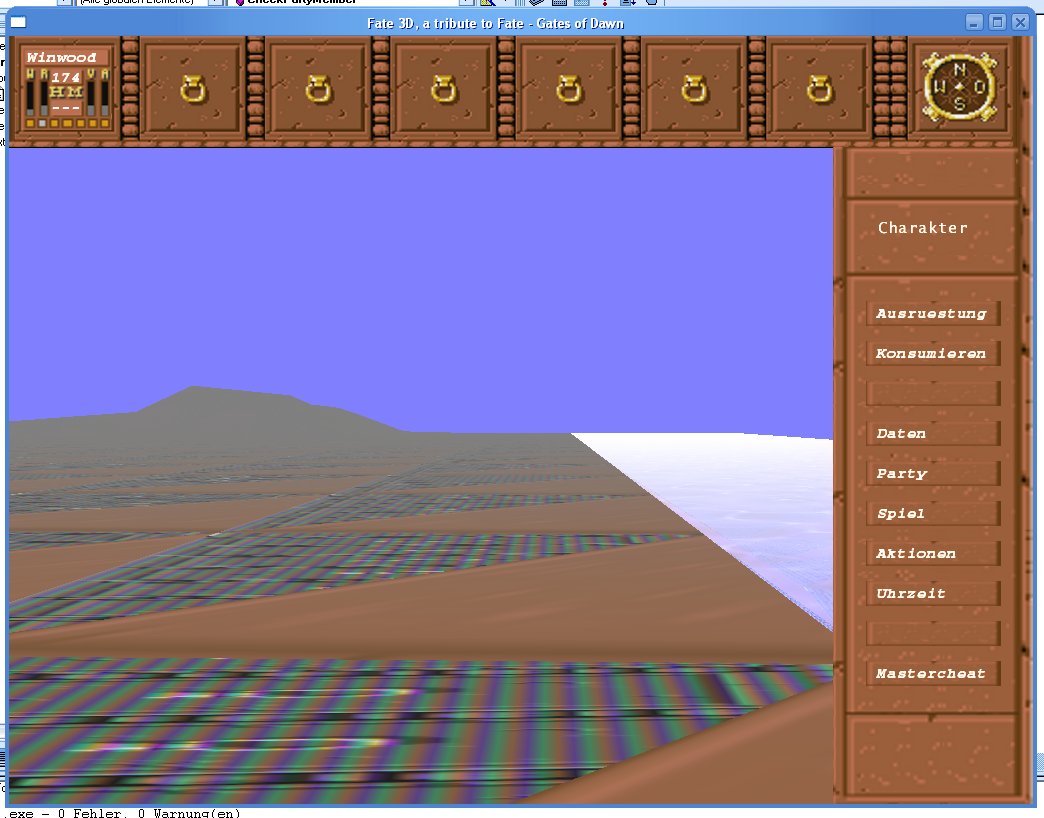Click the golden compass icon
This screenshot has width=1044, height=818.
(959, 87)
